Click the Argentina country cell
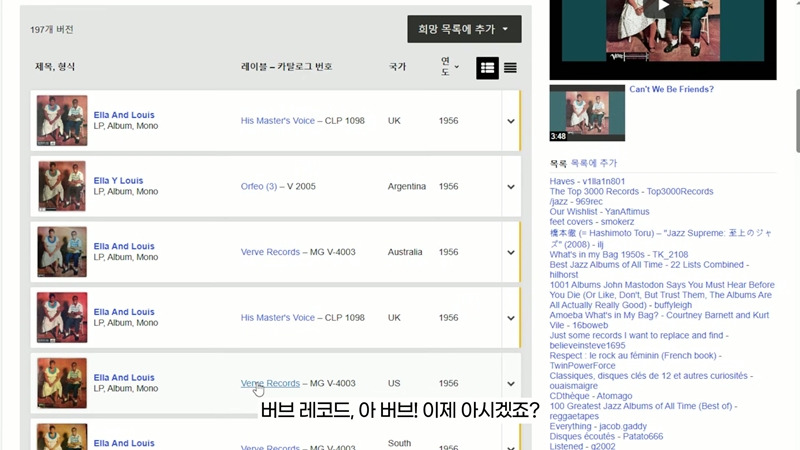Screen dimensions: 800x450 click(x=407, y=186)
